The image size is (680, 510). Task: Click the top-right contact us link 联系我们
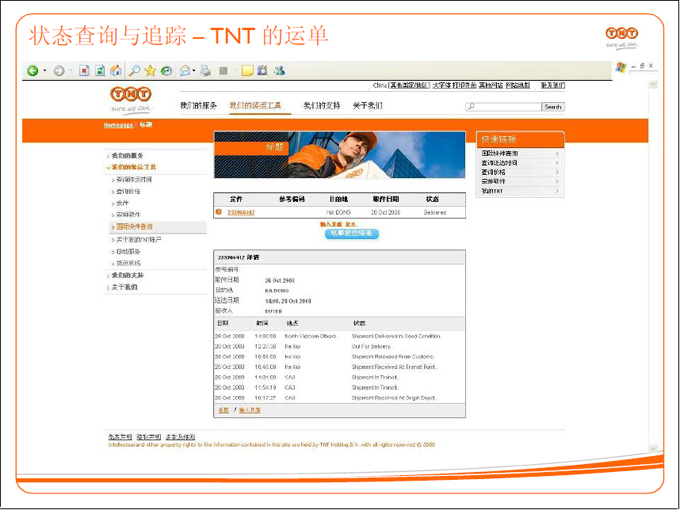pyautogui.click(x=552, y=85)
